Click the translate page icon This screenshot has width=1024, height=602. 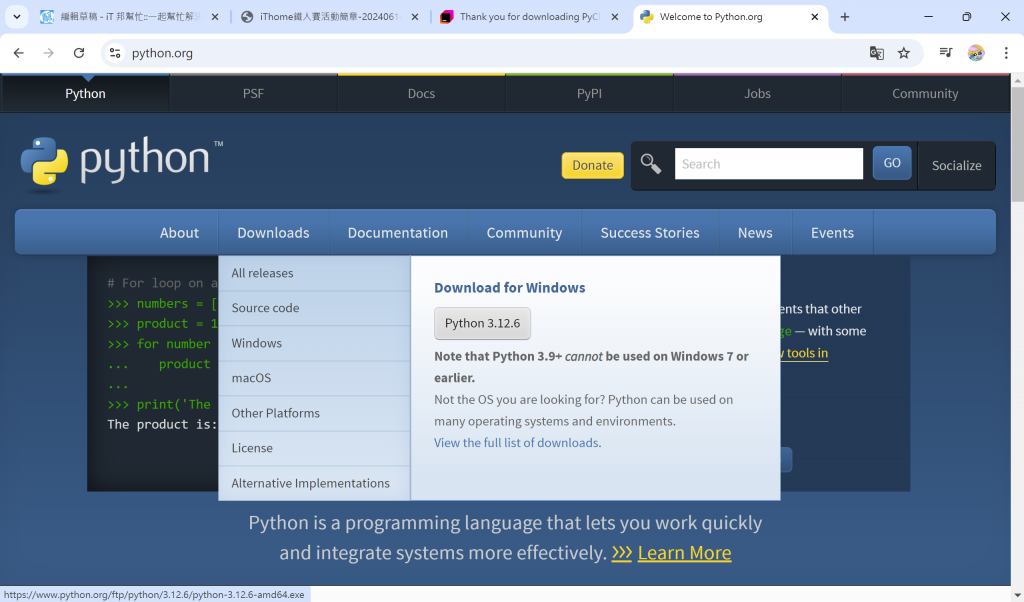(876, 53)
